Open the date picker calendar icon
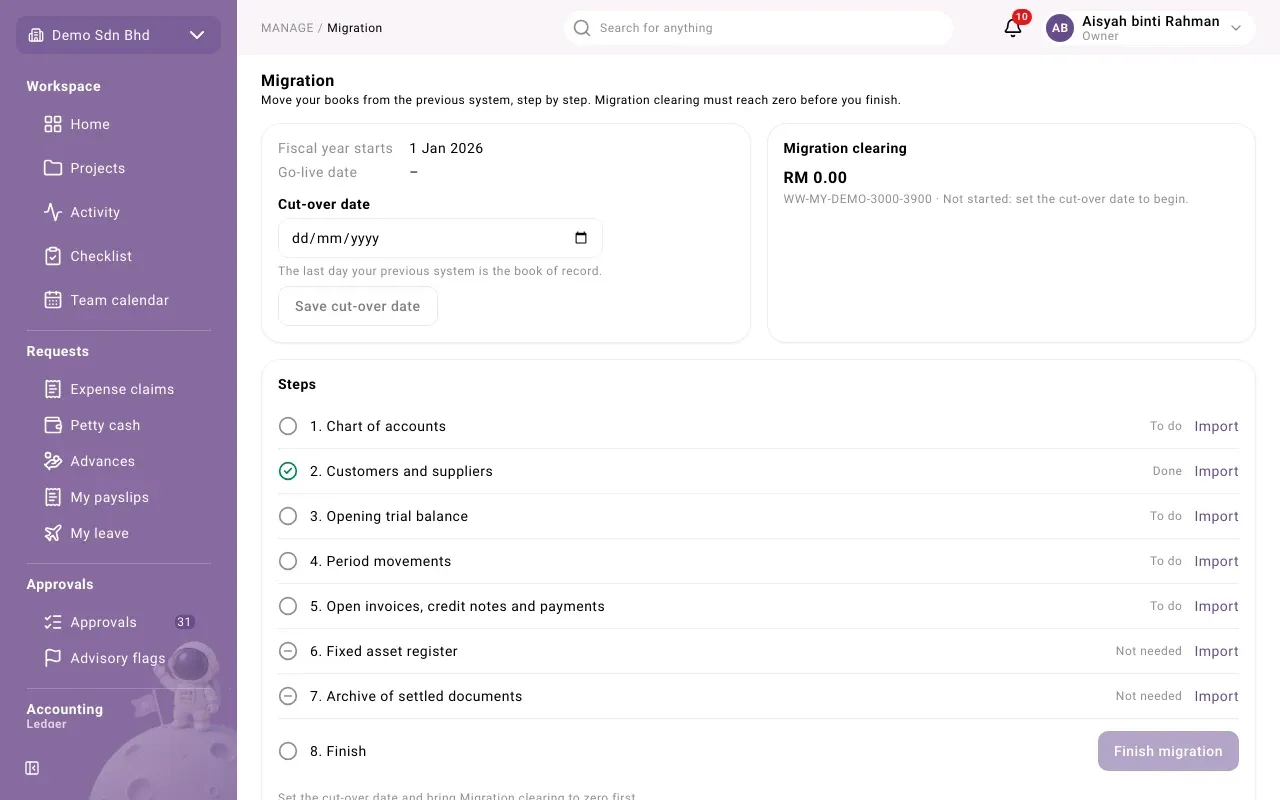 tap(581, 238)
